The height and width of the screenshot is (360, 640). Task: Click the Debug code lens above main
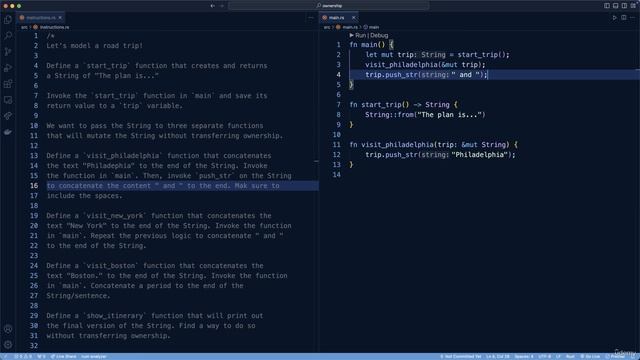coord(379,36)
